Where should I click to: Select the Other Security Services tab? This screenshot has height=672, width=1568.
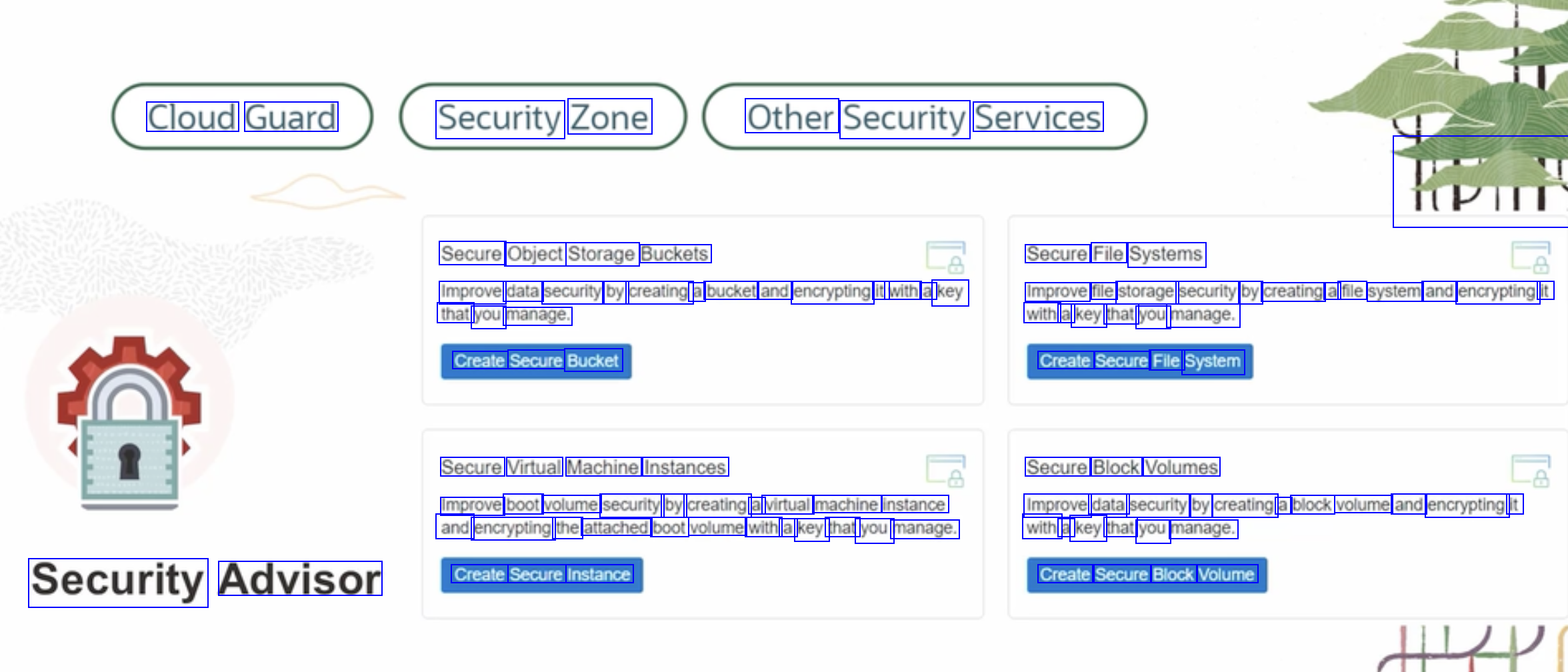pos(924,117)
